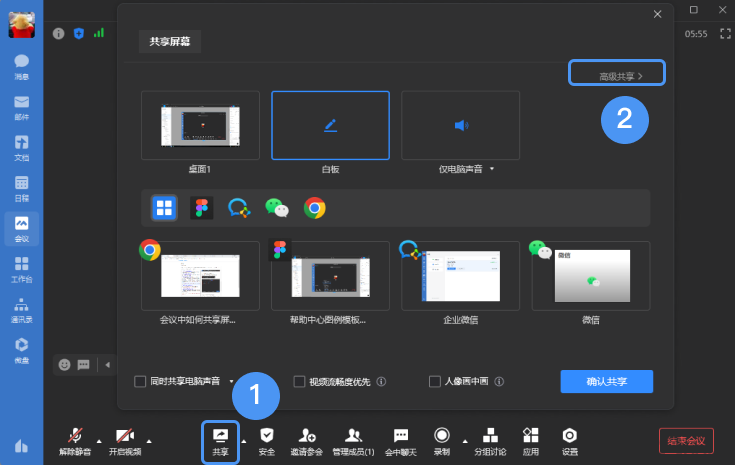The width and height of the screenshot is (735, 465).
Task: Open 分组讨论 breakout rooms icon
Action: (490, 436)
